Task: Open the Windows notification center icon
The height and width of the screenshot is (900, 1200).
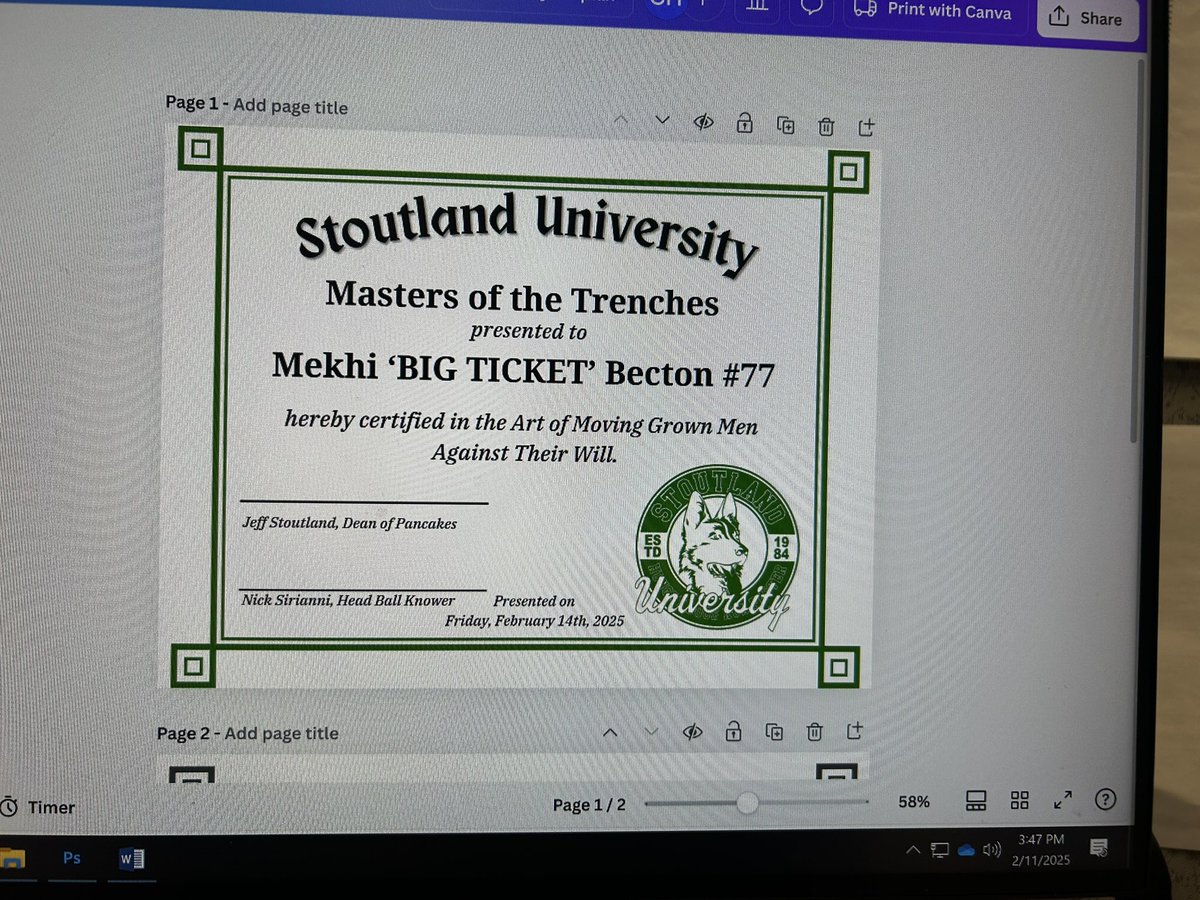Action: coord(1098,848)
